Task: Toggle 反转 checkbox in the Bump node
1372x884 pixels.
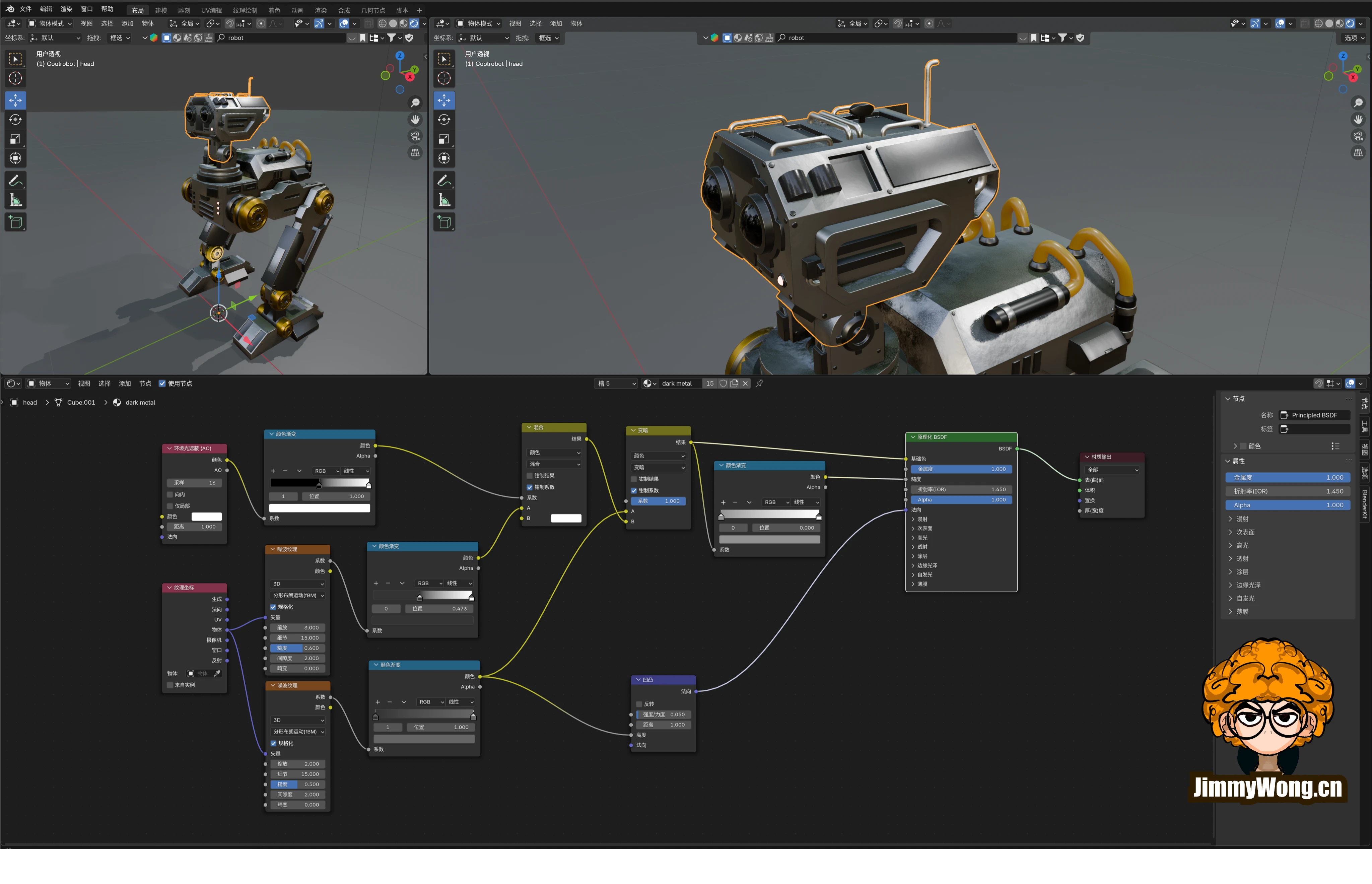Action: (x=639, y=704)
